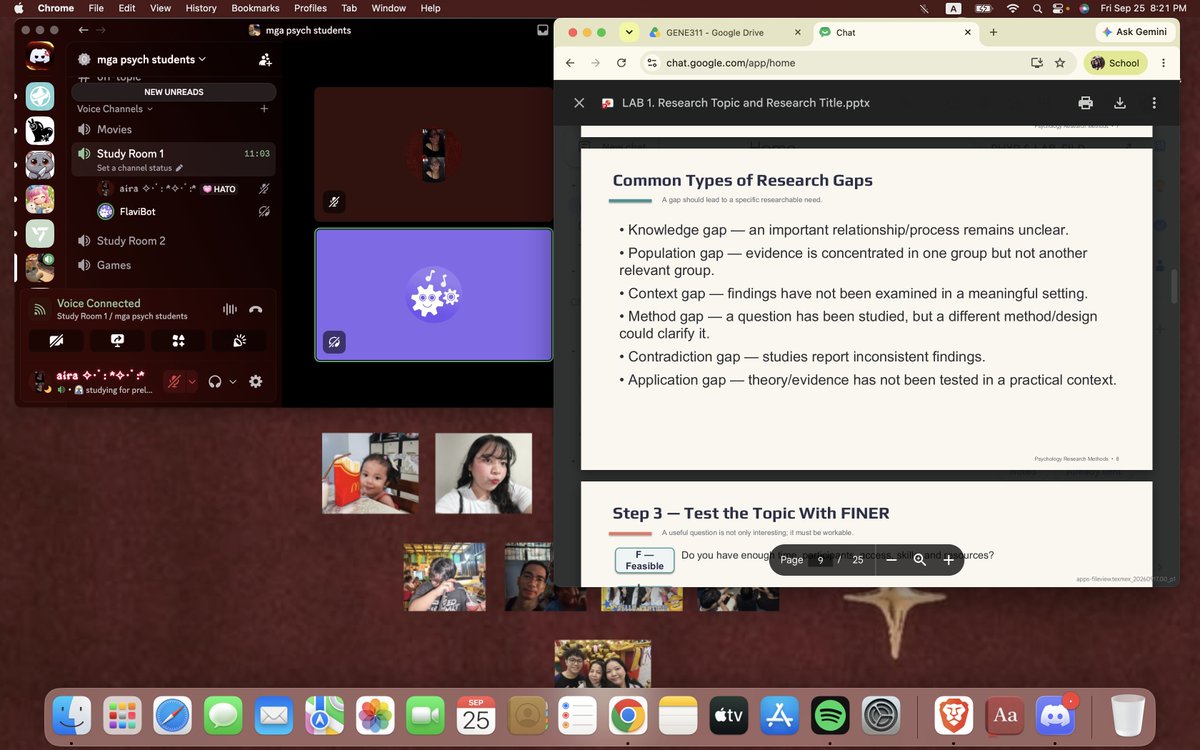Unmute microphone in Discord user panel
Viewport: 1200px width, 750px height.
pos(175,381)
